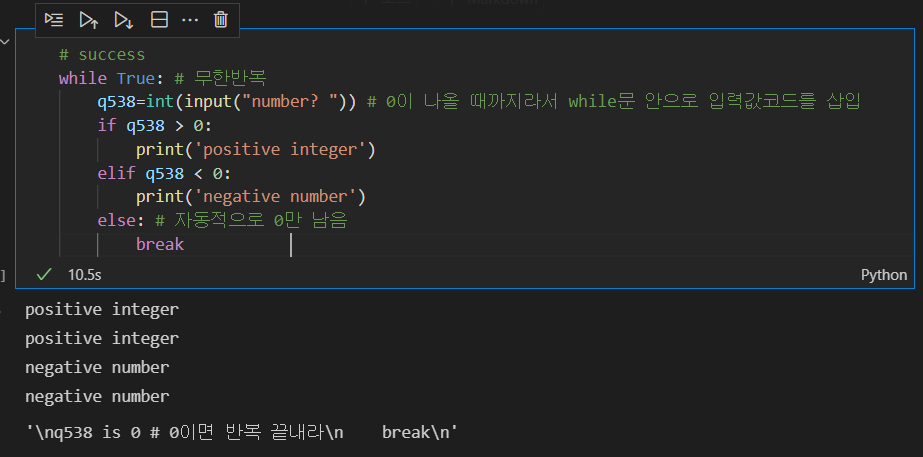Place cursor on '# success' comment line
The image size is (923, 457).
coord(102,55)
